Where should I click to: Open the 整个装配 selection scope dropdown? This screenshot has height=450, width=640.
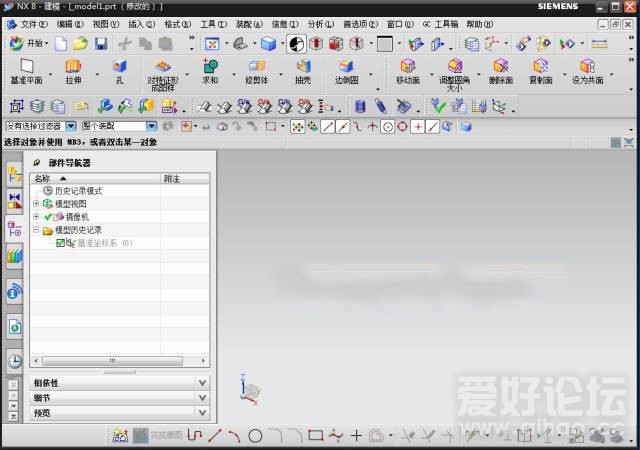pyautogui.click(x=152, y=126)
